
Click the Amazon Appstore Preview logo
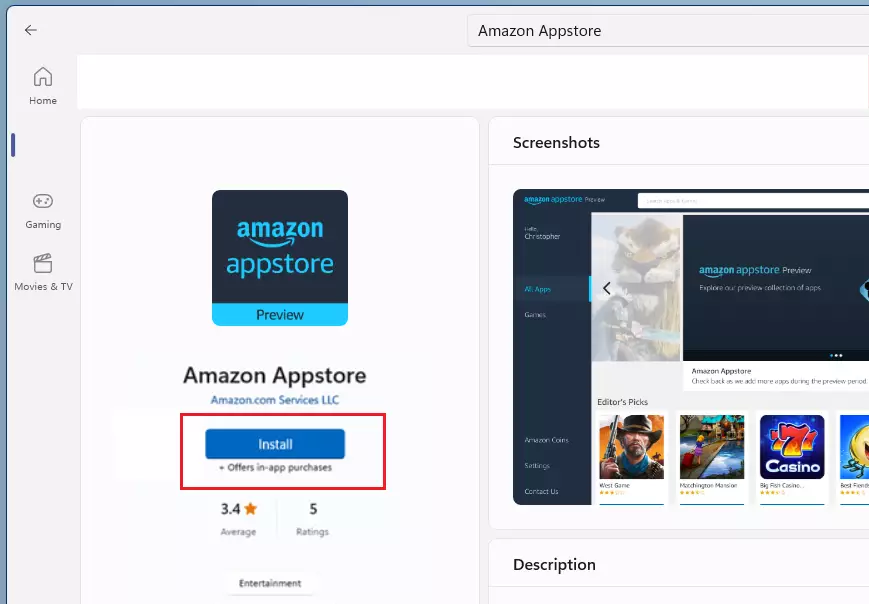280,258
